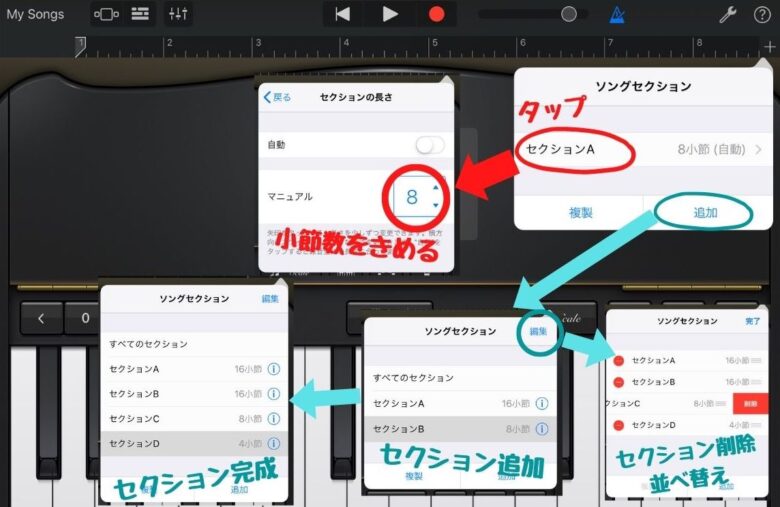Tap 完了 to finish editing sections
The height and width of the screenshot is (507, 780).
(752, 321)
